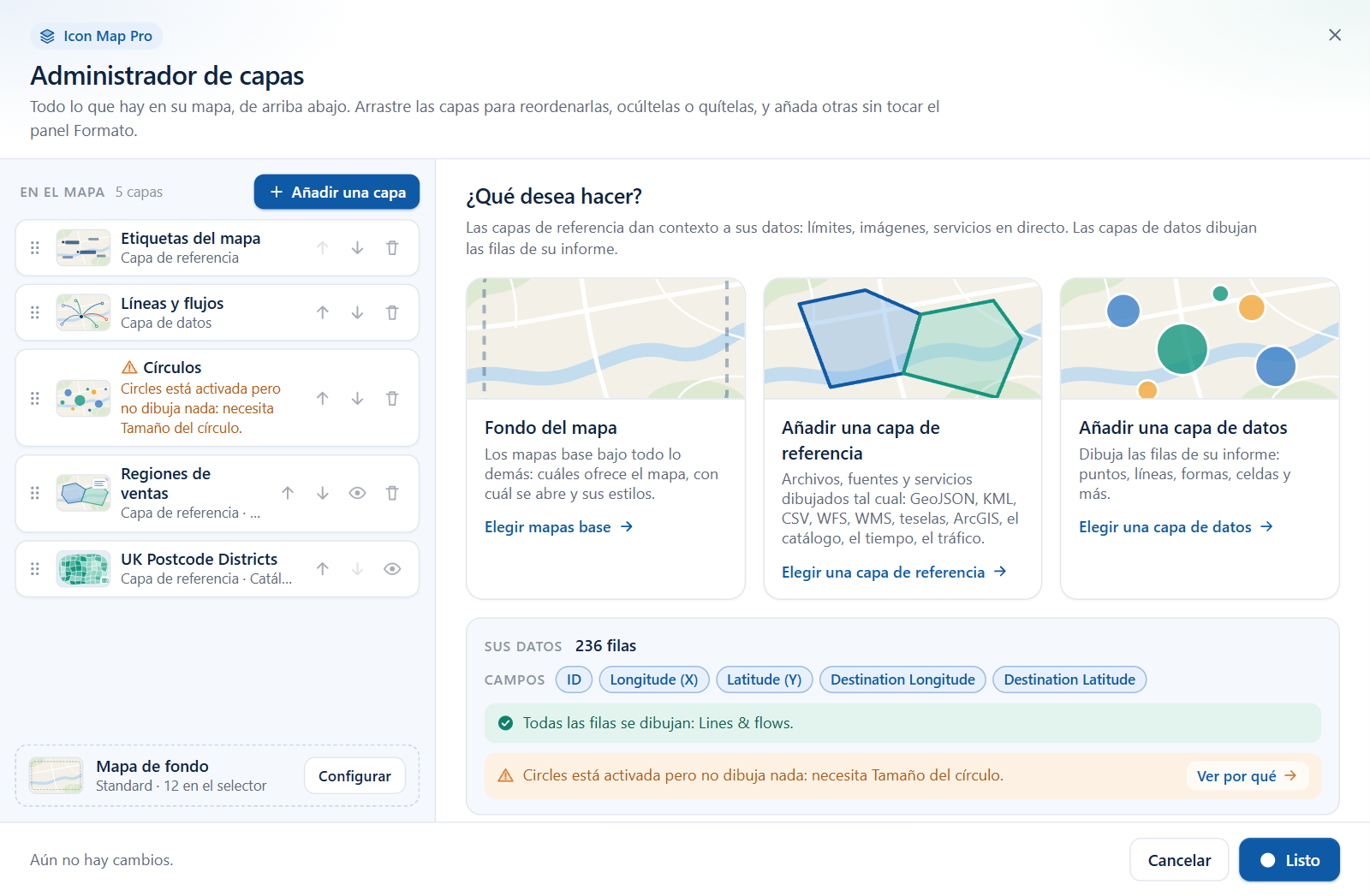Click the Mapa de fondo thumbnail

pyautogui.click(x=57, y=775)
